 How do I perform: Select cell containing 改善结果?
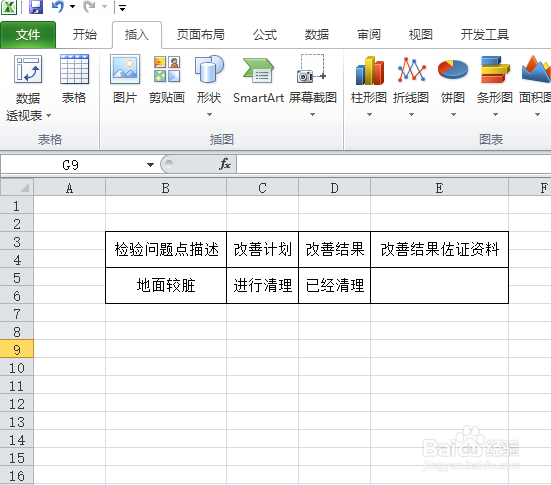coord(335,250)
